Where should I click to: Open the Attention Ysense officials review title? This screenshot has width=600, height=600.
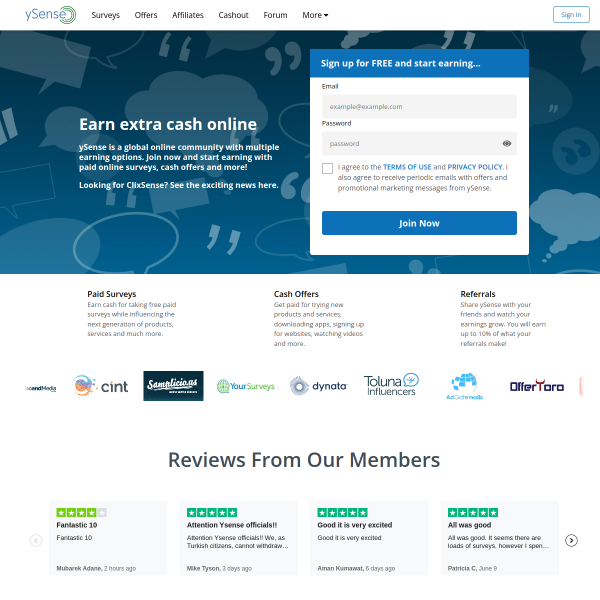pyautogui.click(x=232, y=525)
